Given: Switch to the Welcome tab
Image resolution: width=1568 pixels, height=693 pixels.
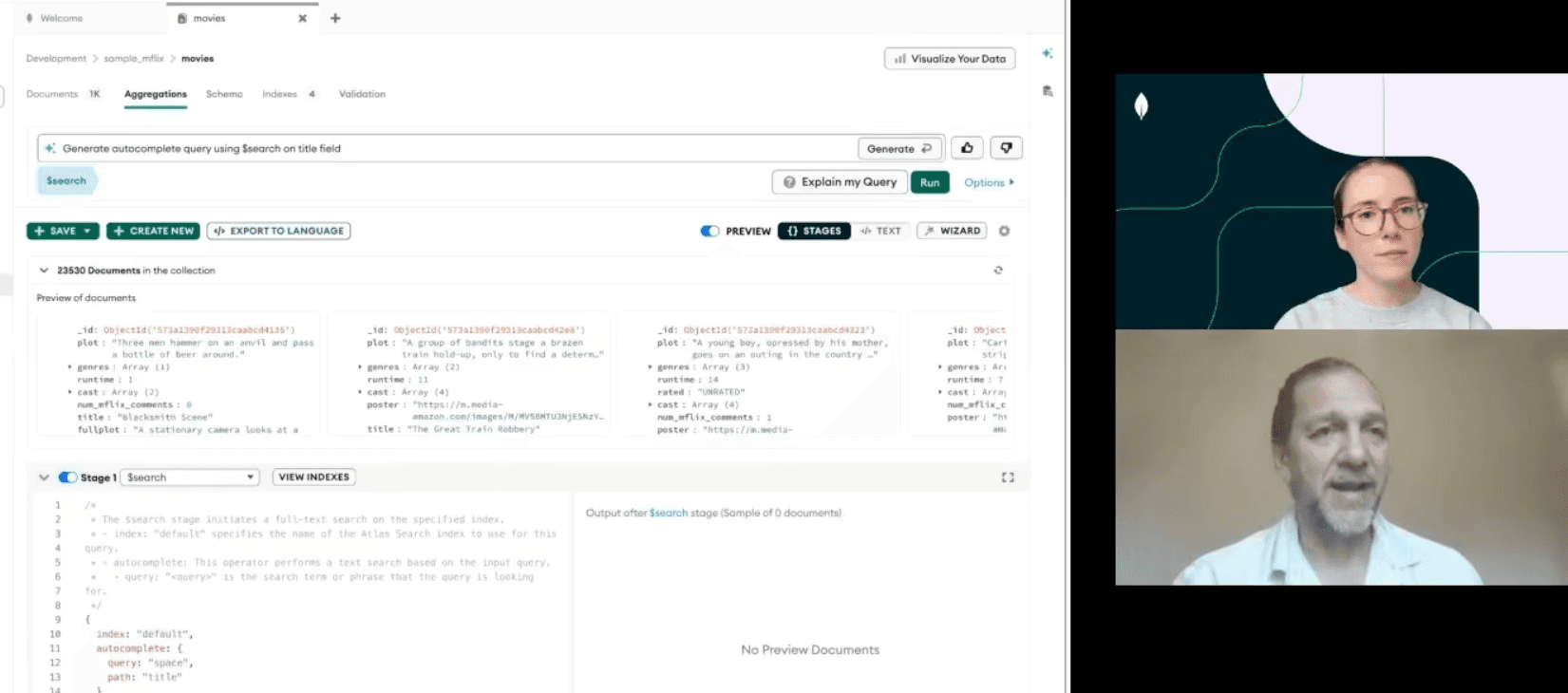Looking at the screenshot, I should click(61, 18).
